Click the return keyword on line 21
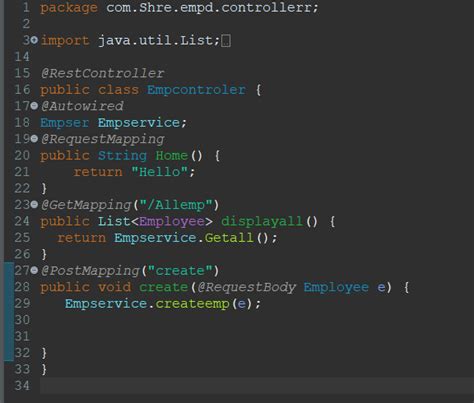474x403 pixels. [98, 172]
